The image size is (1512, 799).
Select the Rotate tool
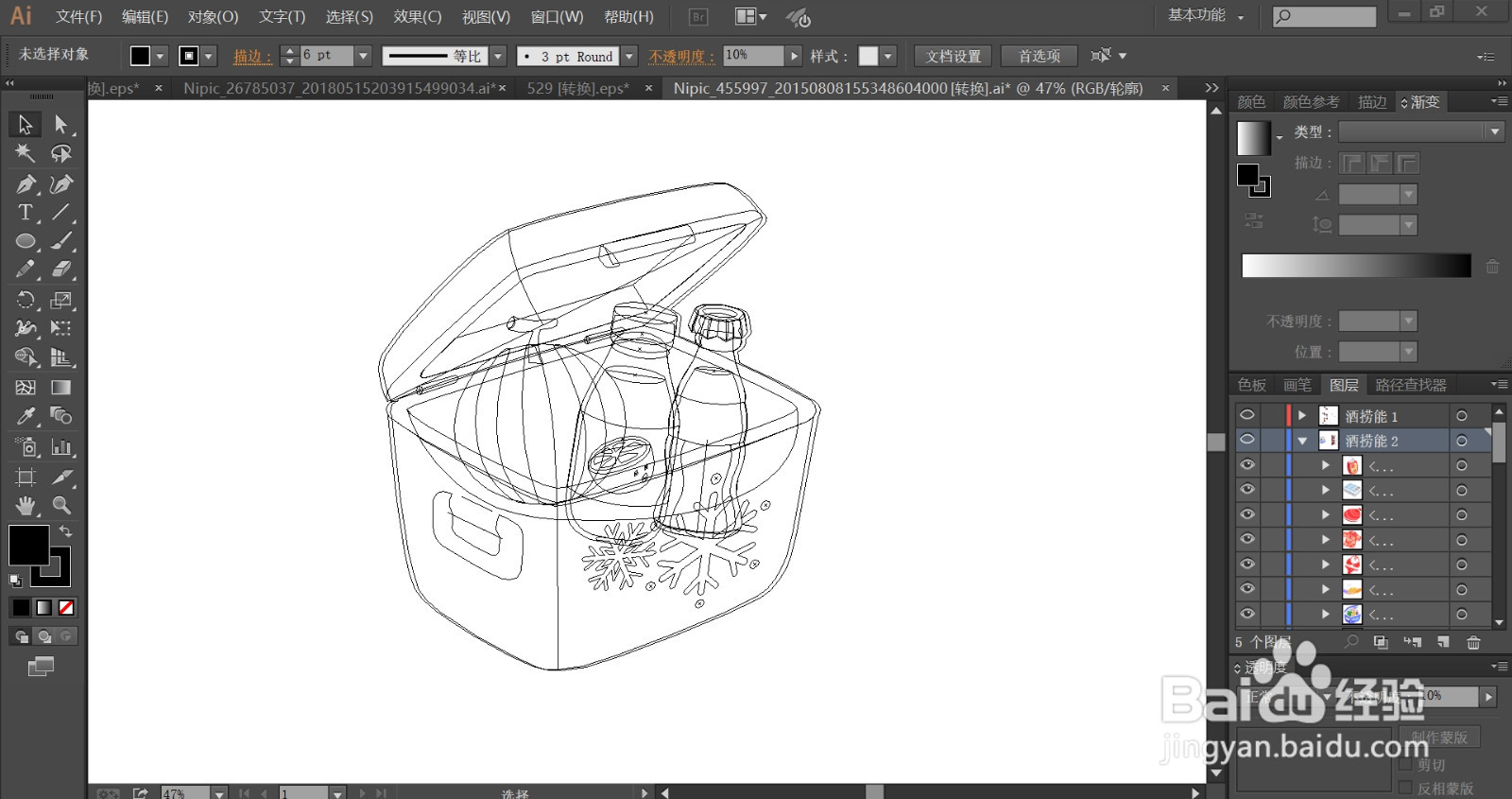pos(26,301)
